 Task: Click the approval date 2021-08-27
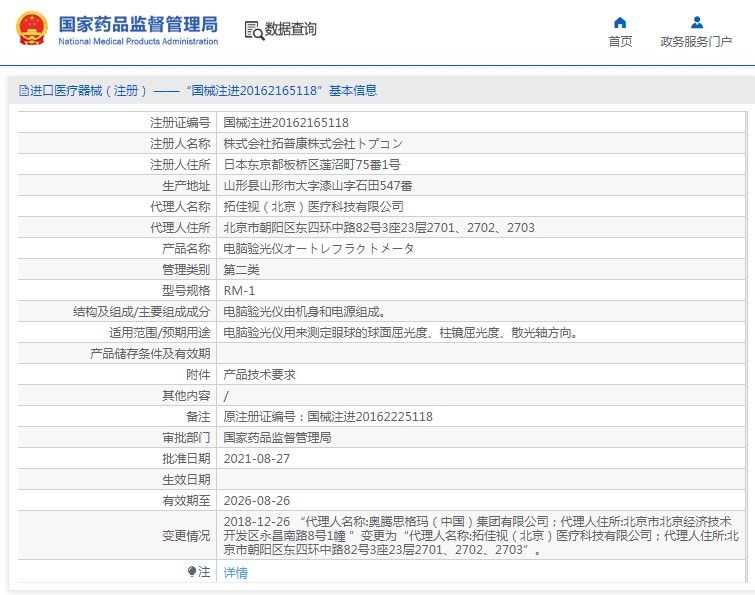[x=256, y=458]
